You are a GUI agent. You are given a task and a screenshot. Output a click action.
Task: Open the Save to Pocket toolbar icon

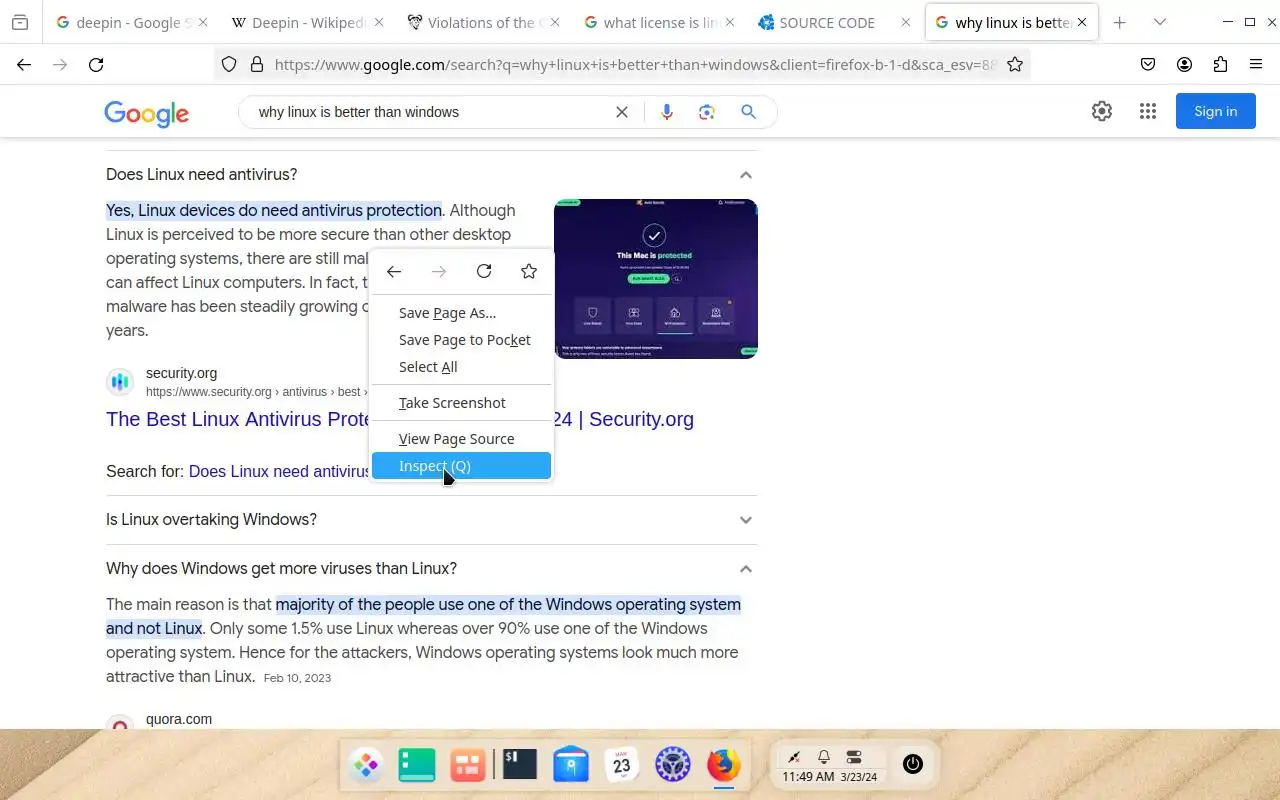click(x=1148, y=64)
